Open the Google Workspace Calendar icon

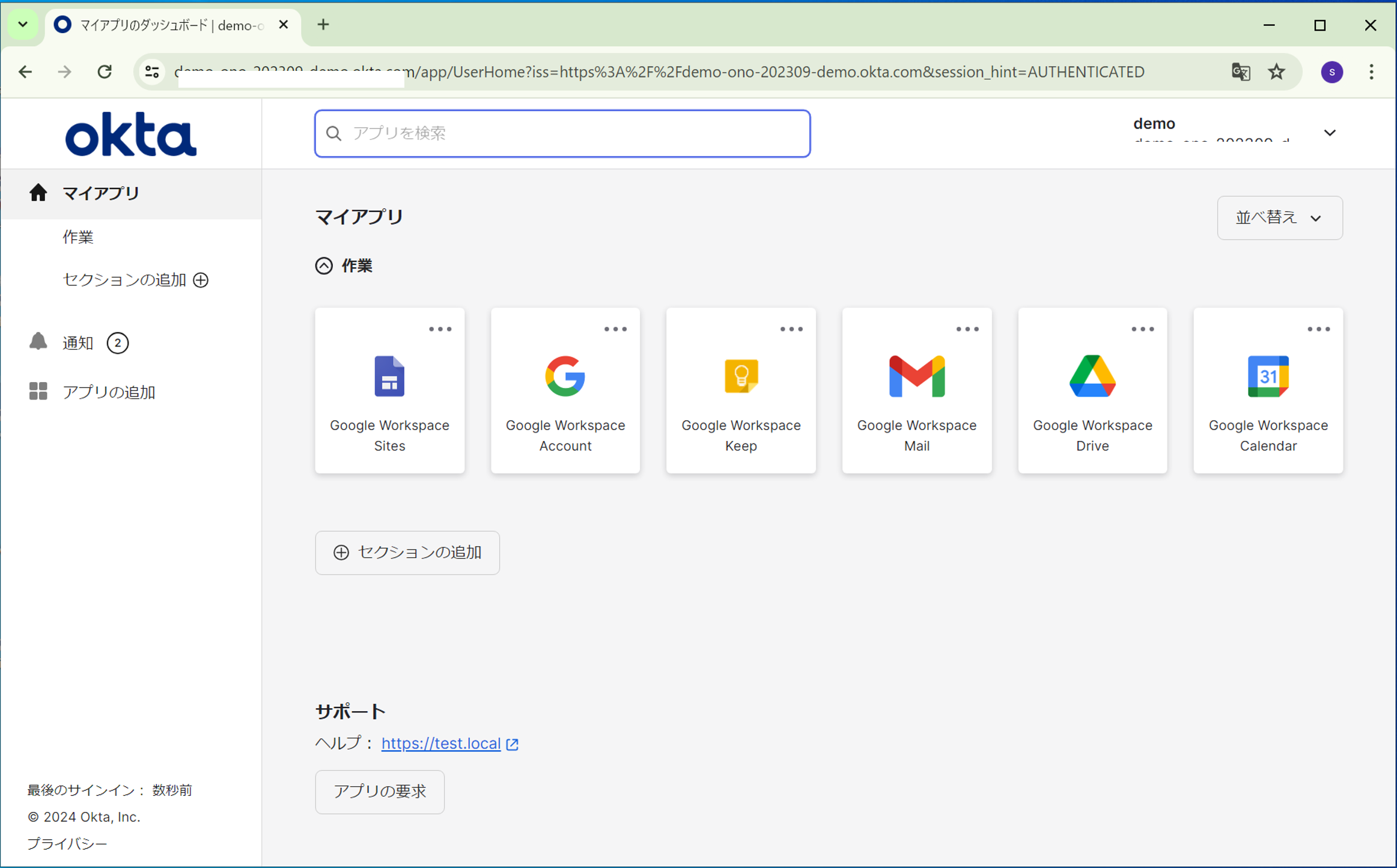tap(1268, 376)
